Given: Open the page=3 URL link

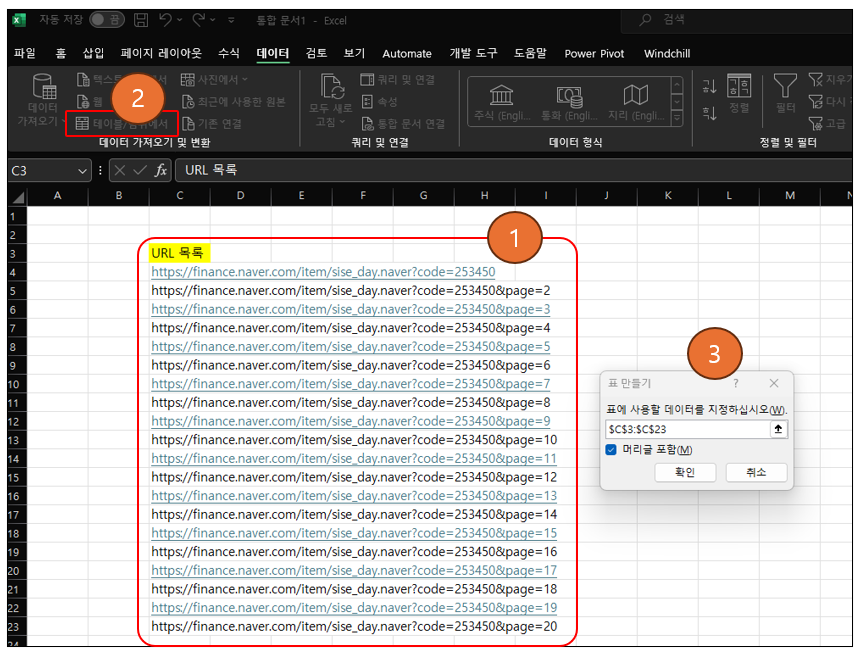Looking at the screenshot, I should pos(351,309).
